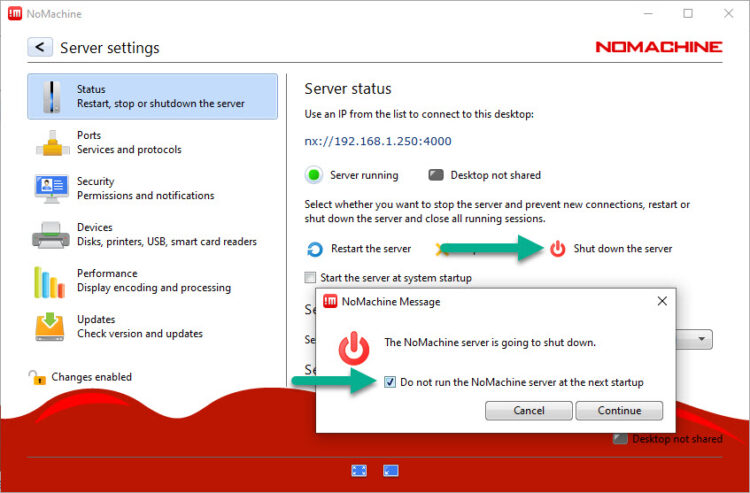Toggle the Changes enabled padlock
Screen dimensions: 750x493
37,377
